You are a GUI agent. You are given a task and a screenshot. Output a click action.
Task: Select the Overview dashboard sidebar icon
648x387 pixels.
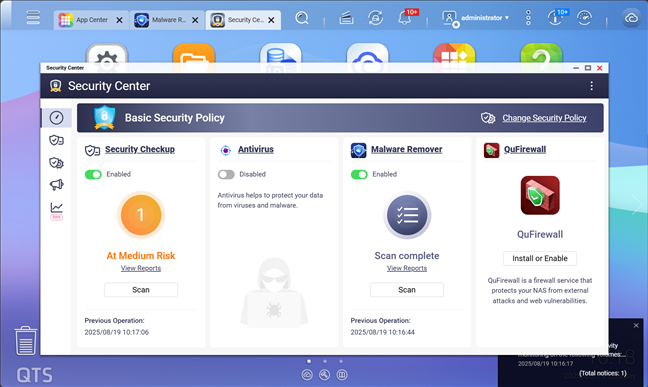click(x=57, y=118)
